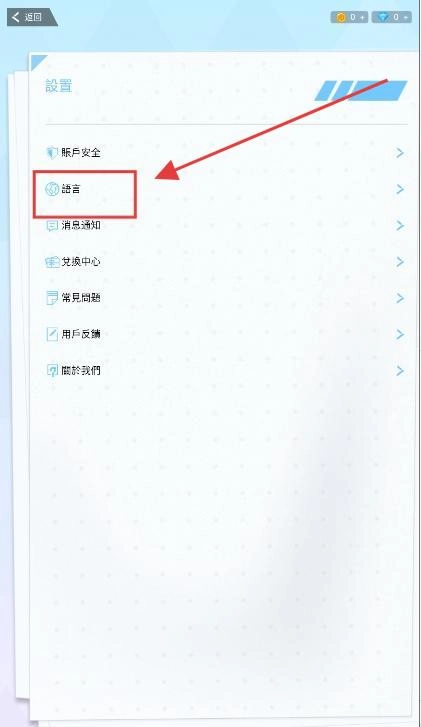The image size is (421, 727).
Task: Click the question icon beside 關於我們
Action: [x=52, y=370]
